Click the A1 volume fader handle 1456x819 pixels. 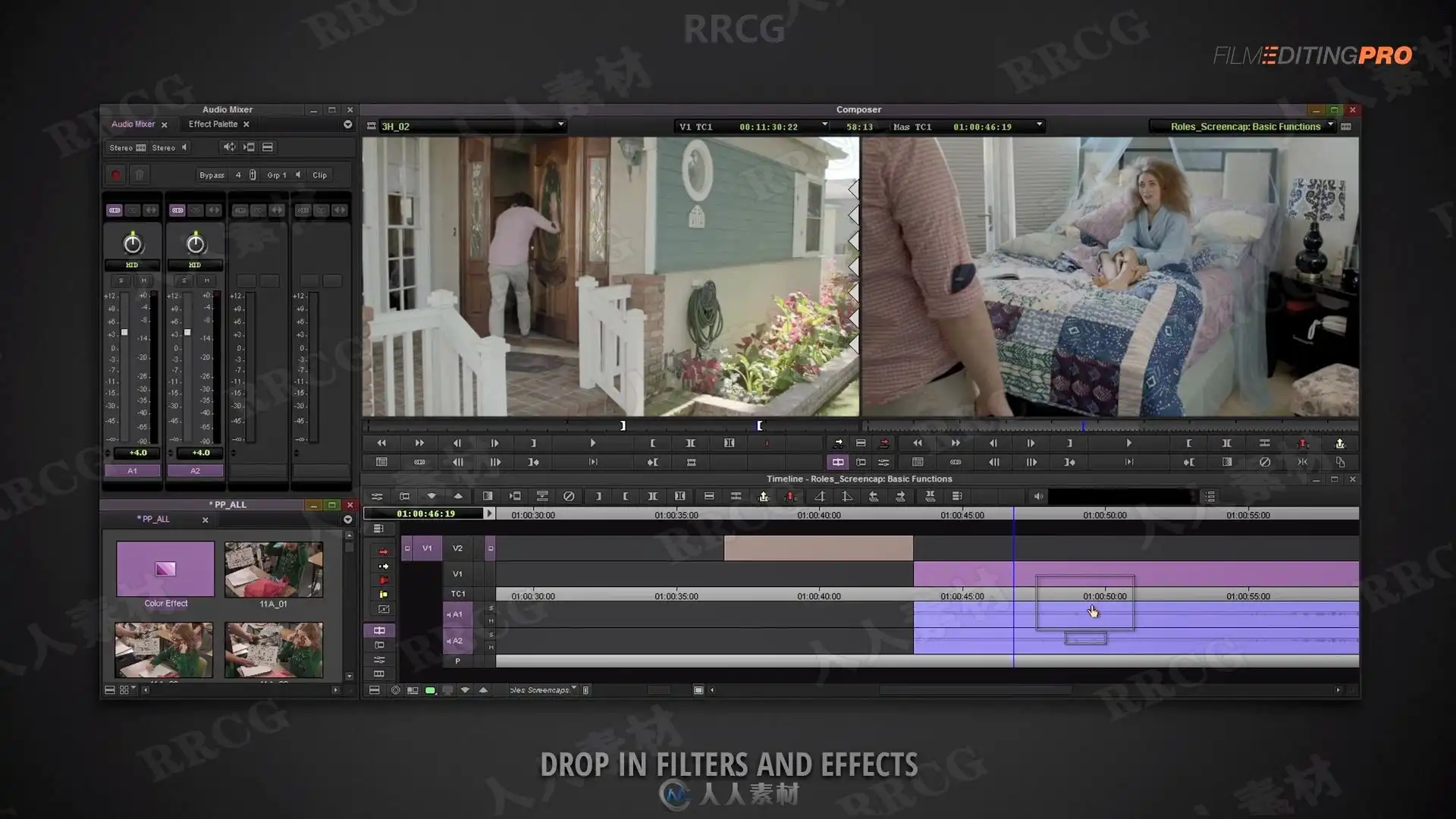[x=124, y=332]
